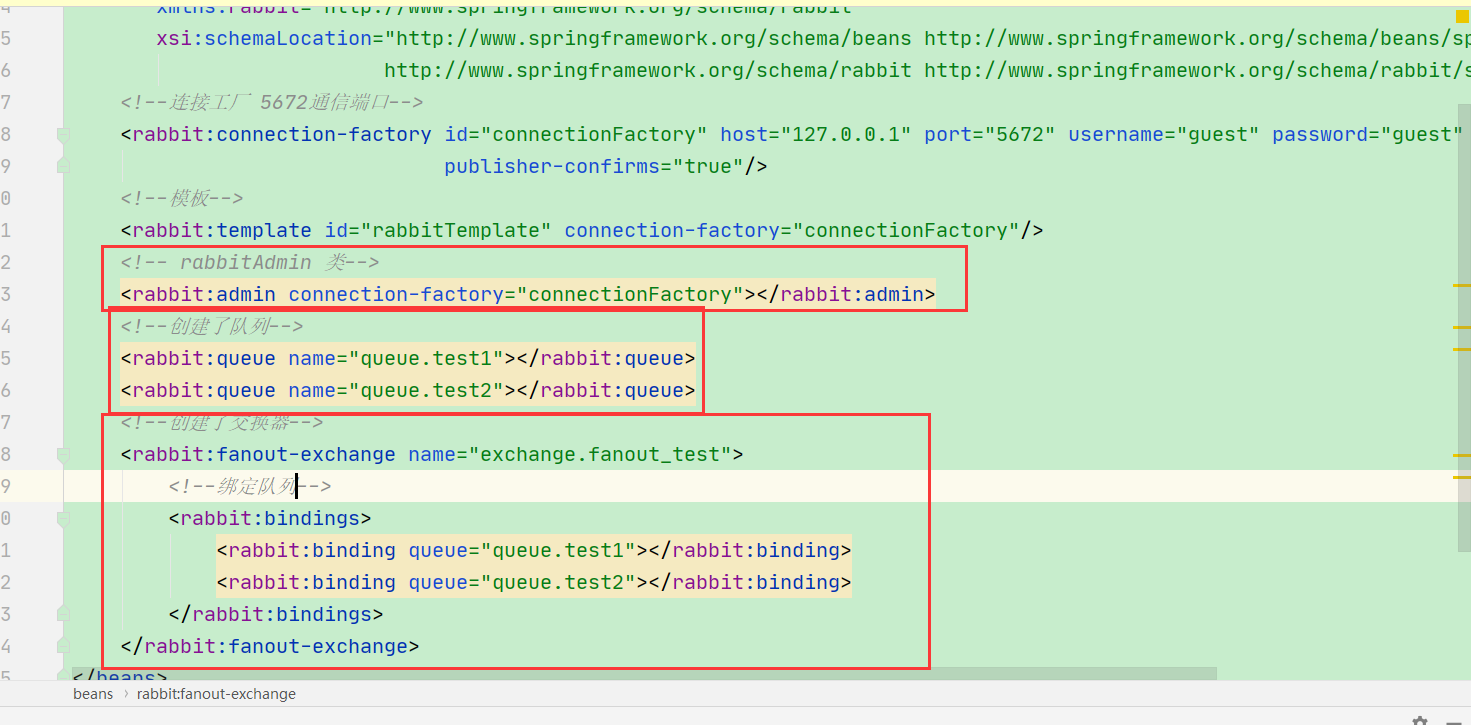Click queue.test2 in the rabbit:binding line
This screenshot has width=1471, height=725.
(558, 582)
